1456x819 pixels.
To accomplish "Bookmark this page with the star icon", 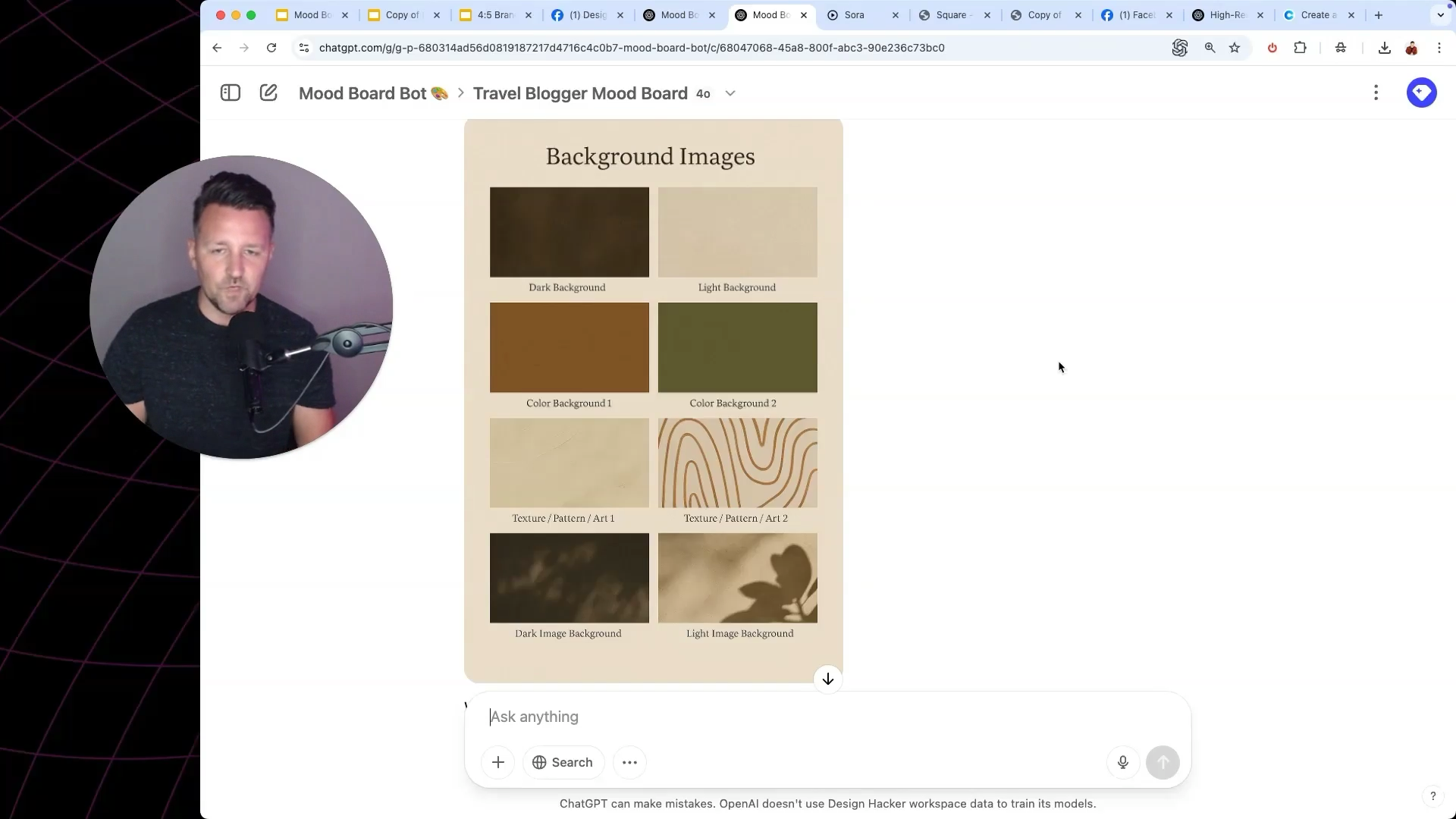I will tap(1235, 48).
